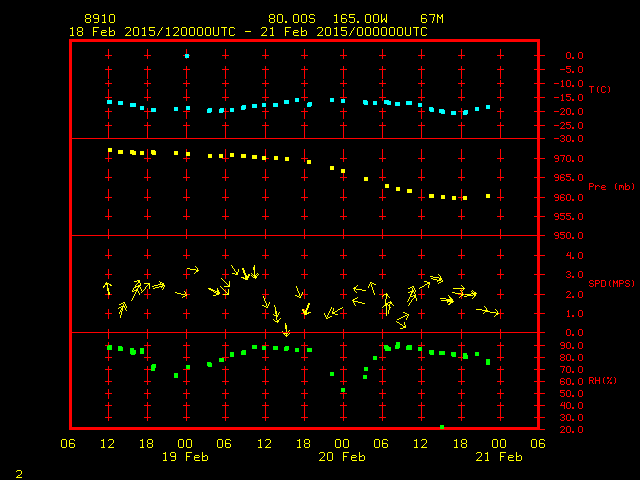Click the latitude value 80.00S
This screenshot has width=640, height=480.
point(289,19)
